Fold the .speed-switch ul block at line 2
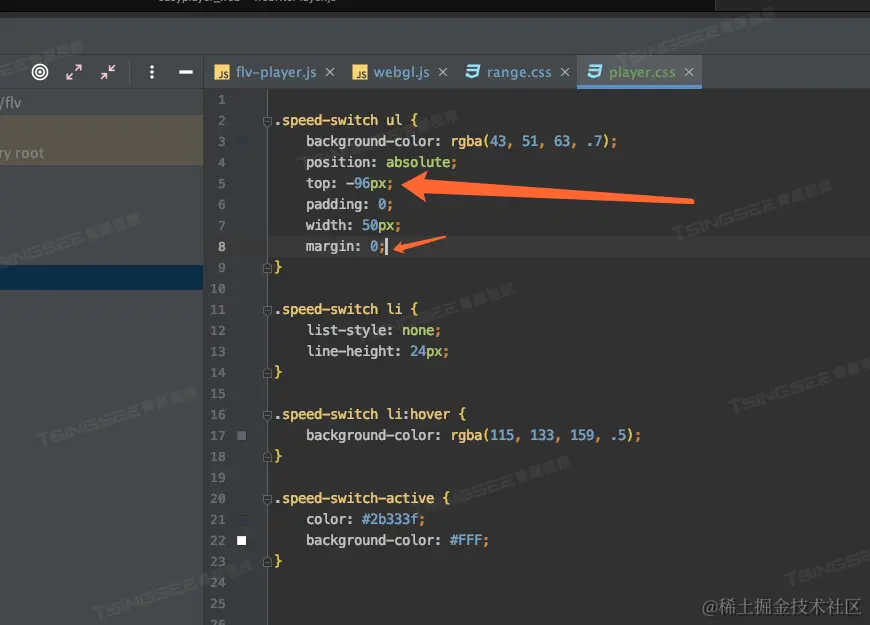The width and height of the screenshot is (870, 625). (x=267, y=121)
